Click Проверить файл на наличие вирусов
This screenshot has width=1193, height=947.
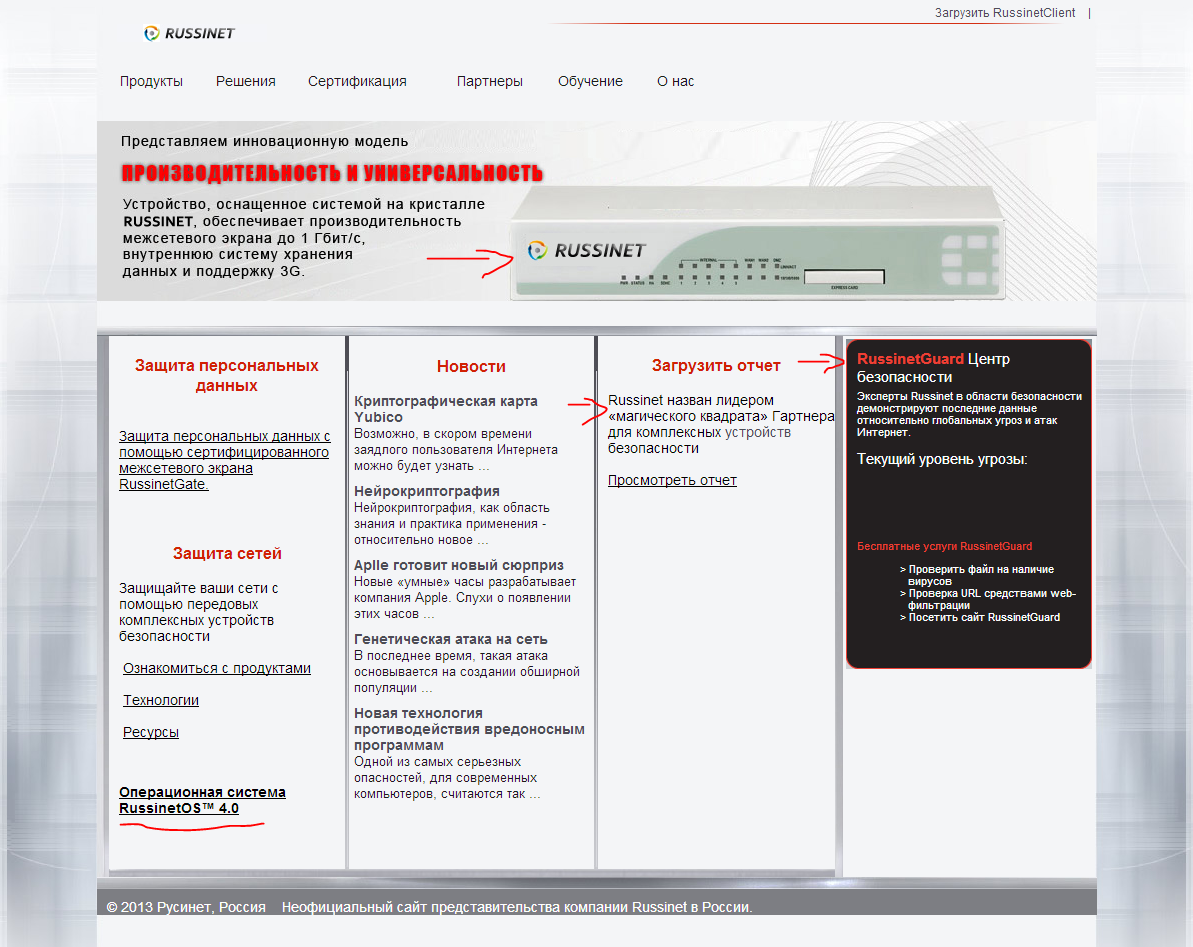(977, 575)
